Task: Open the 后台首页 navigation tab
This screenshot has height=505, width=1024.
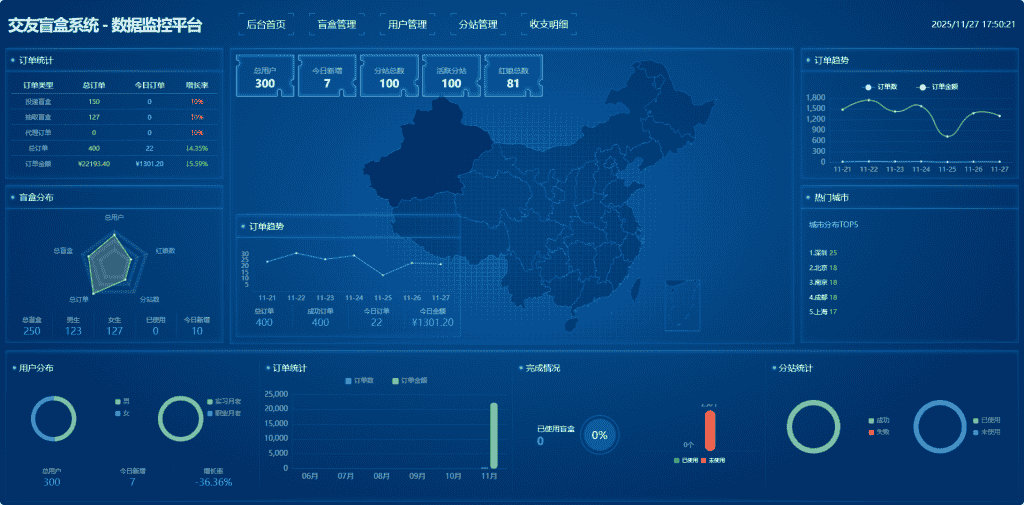Action: tap(266, 25)
